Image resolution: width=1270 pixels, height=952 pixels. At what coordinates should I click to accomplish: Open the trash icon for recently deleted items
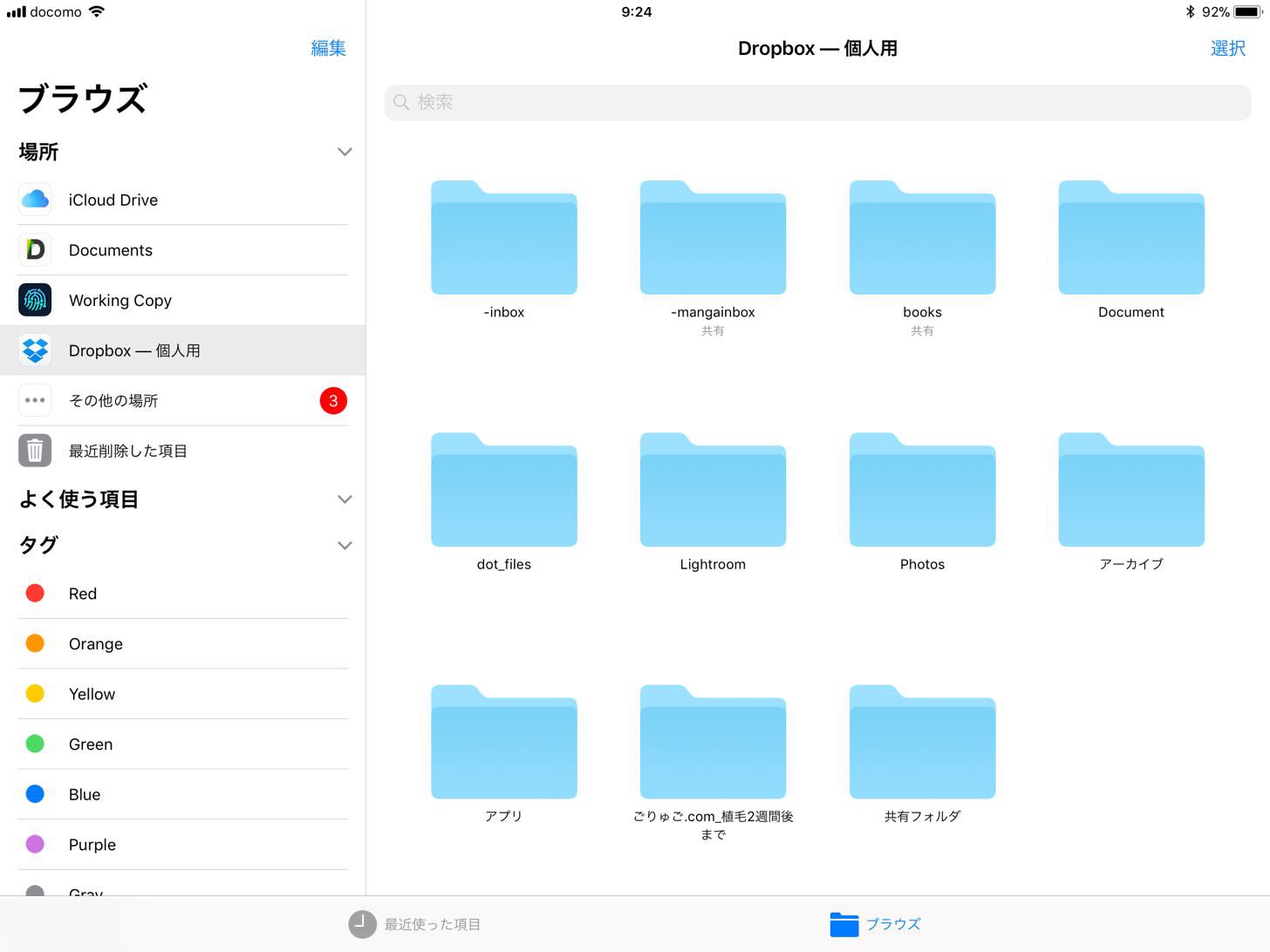tap(35, 451)
